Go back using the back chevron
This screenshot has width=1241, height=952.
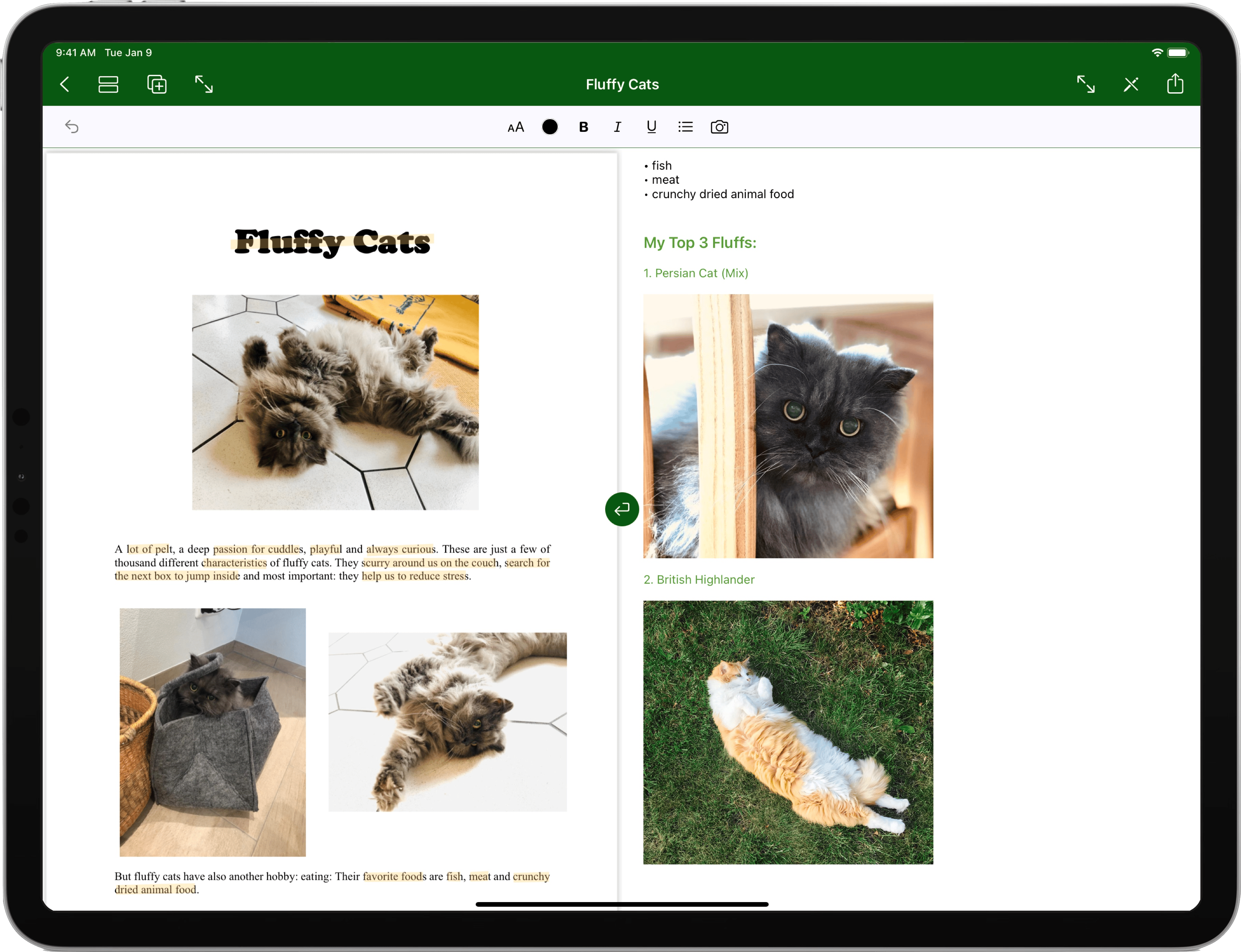(65, 84)
